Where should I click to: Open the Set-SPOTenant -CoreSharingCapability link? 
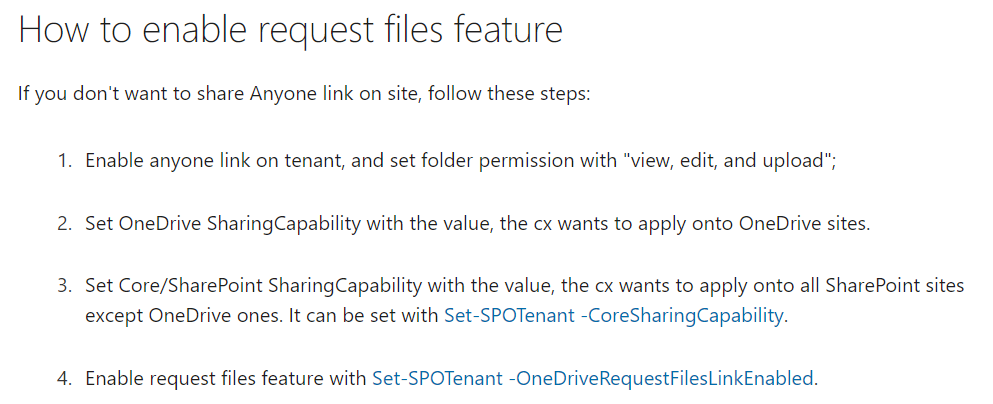pos(614,315)
